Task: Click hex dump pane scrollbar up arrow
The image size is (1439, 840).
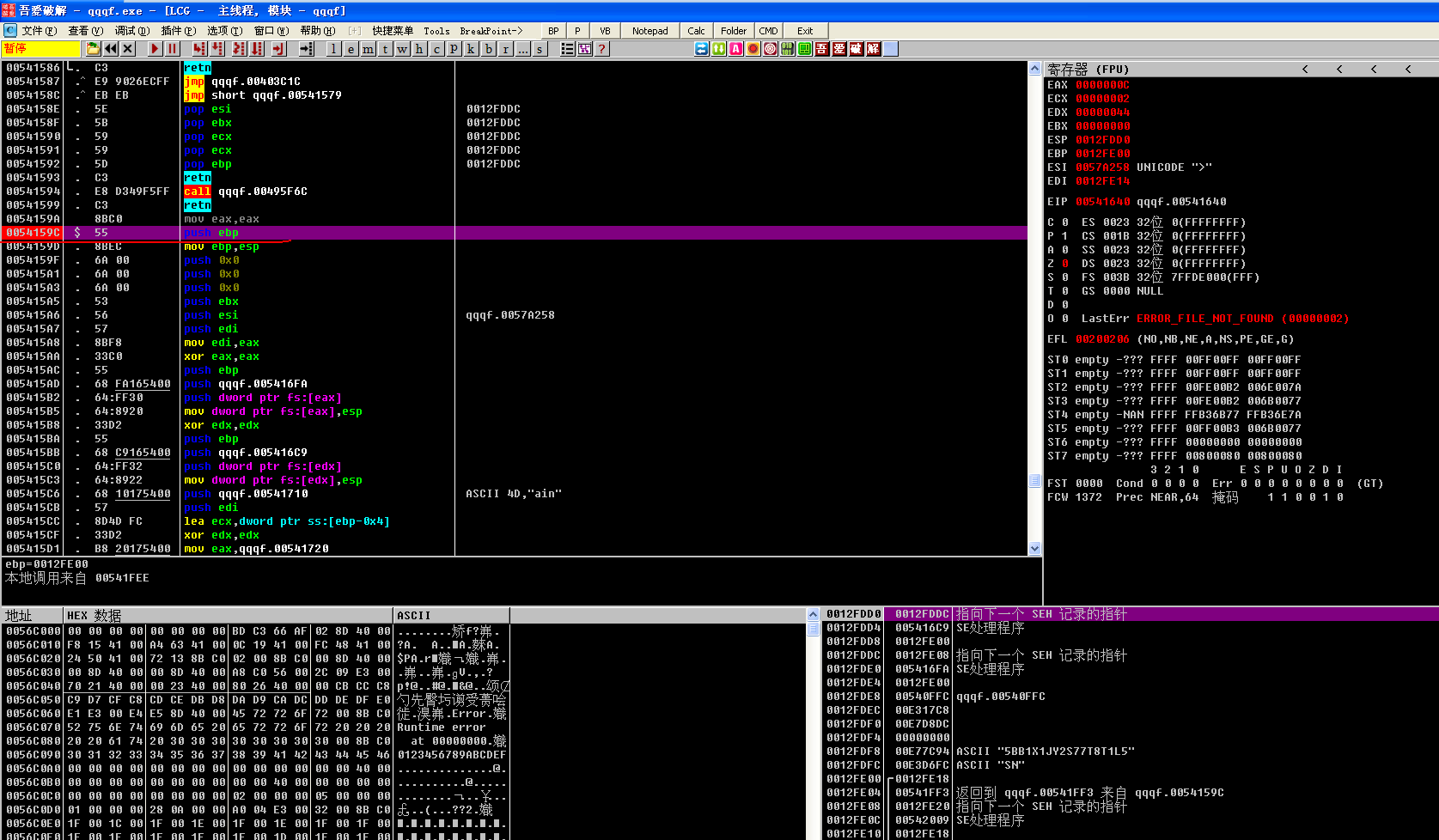Action: pyautogui.click(x=813, y=614)
